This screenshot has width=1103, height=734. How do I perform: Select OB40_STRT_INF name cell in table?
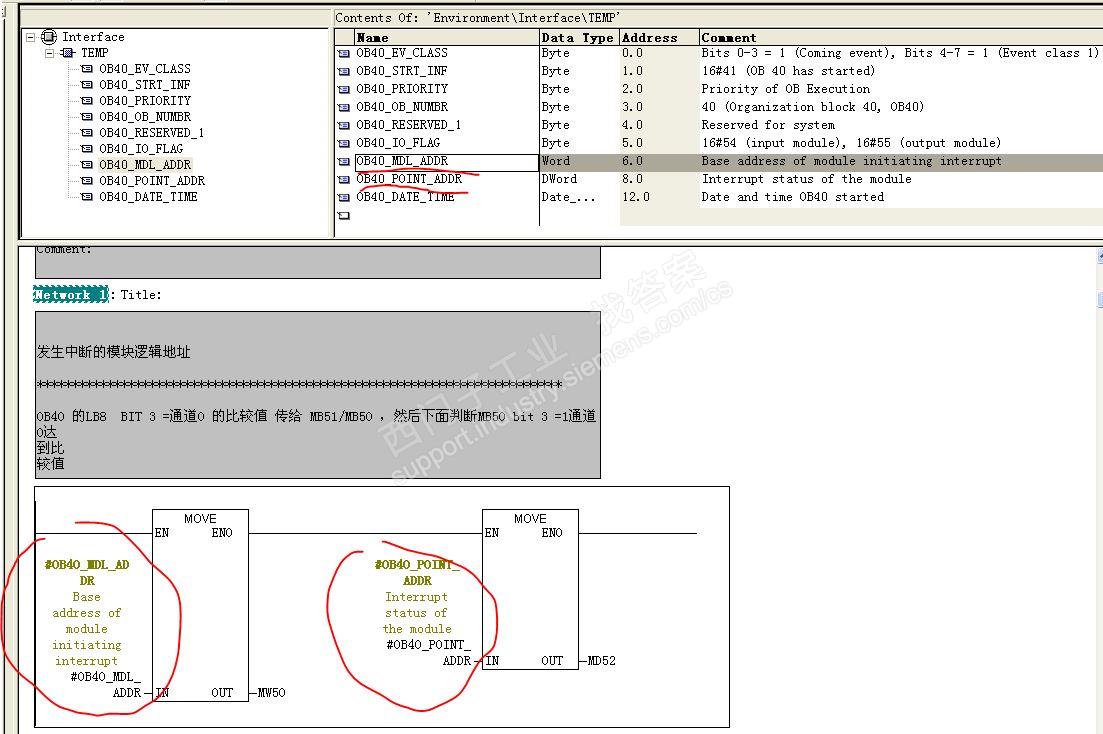(447, 72)
